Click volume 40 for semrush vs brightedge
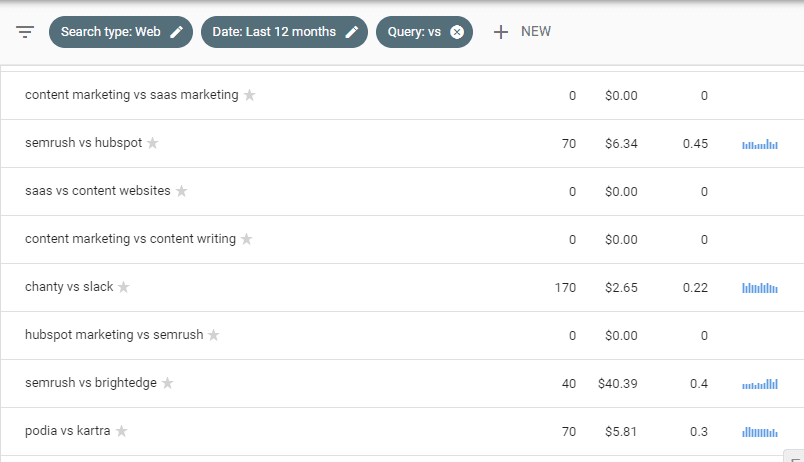Image resolution: width=804 pixels, height=462 pixels. 569,384
